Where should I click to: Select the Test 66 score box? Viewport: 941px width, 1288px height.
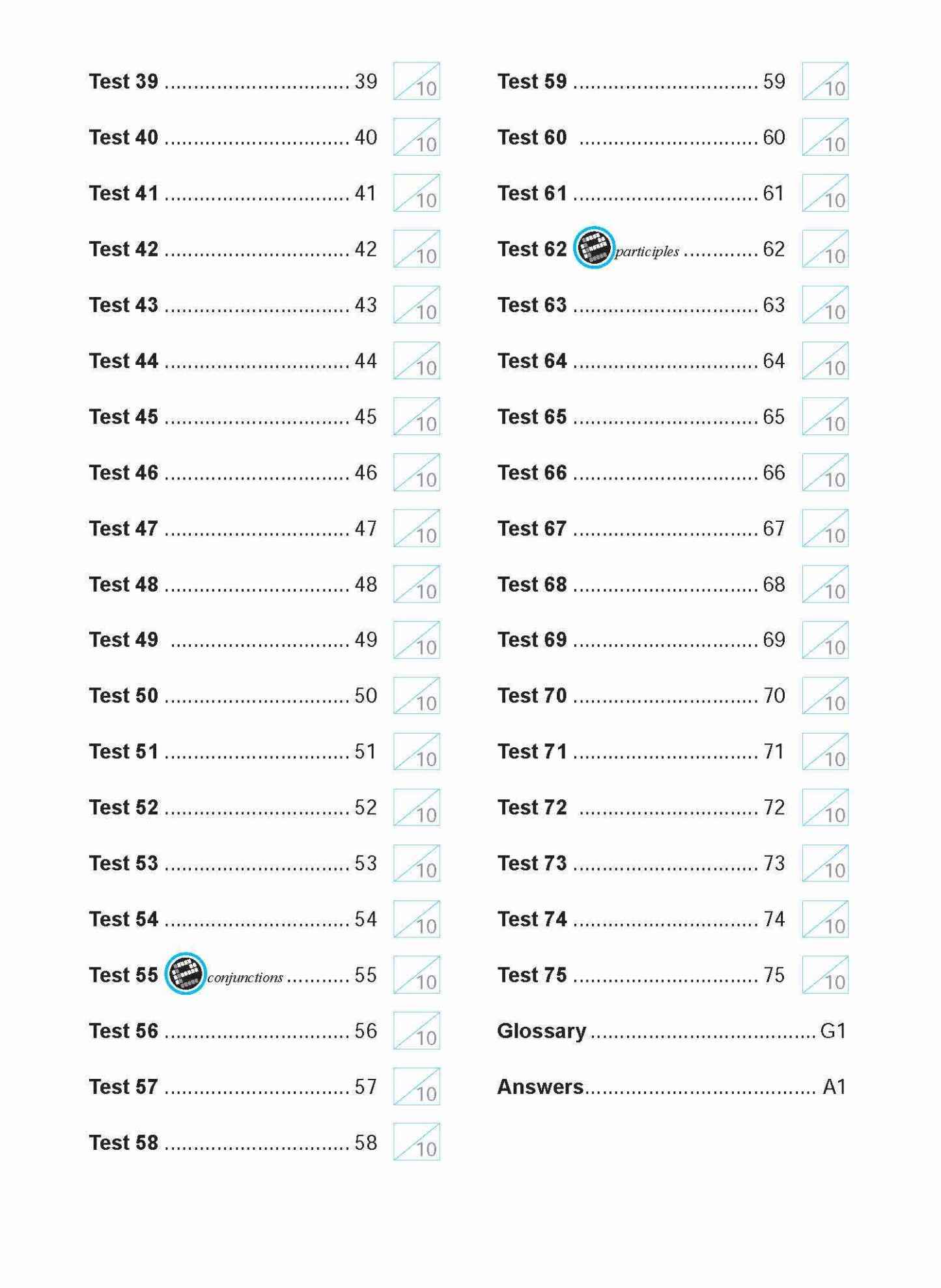point(825,472)
